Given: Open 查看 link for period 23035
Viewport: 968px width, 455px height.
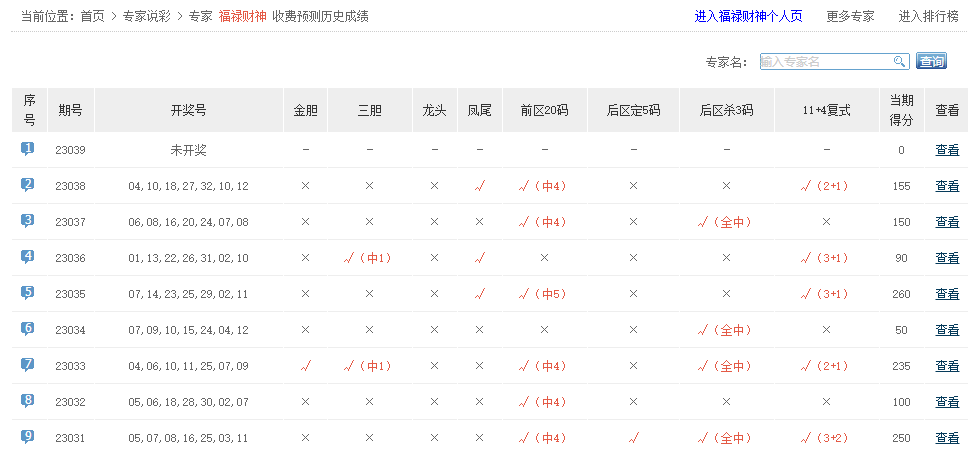Looking at the screenshot, I should tap(946, 294).
